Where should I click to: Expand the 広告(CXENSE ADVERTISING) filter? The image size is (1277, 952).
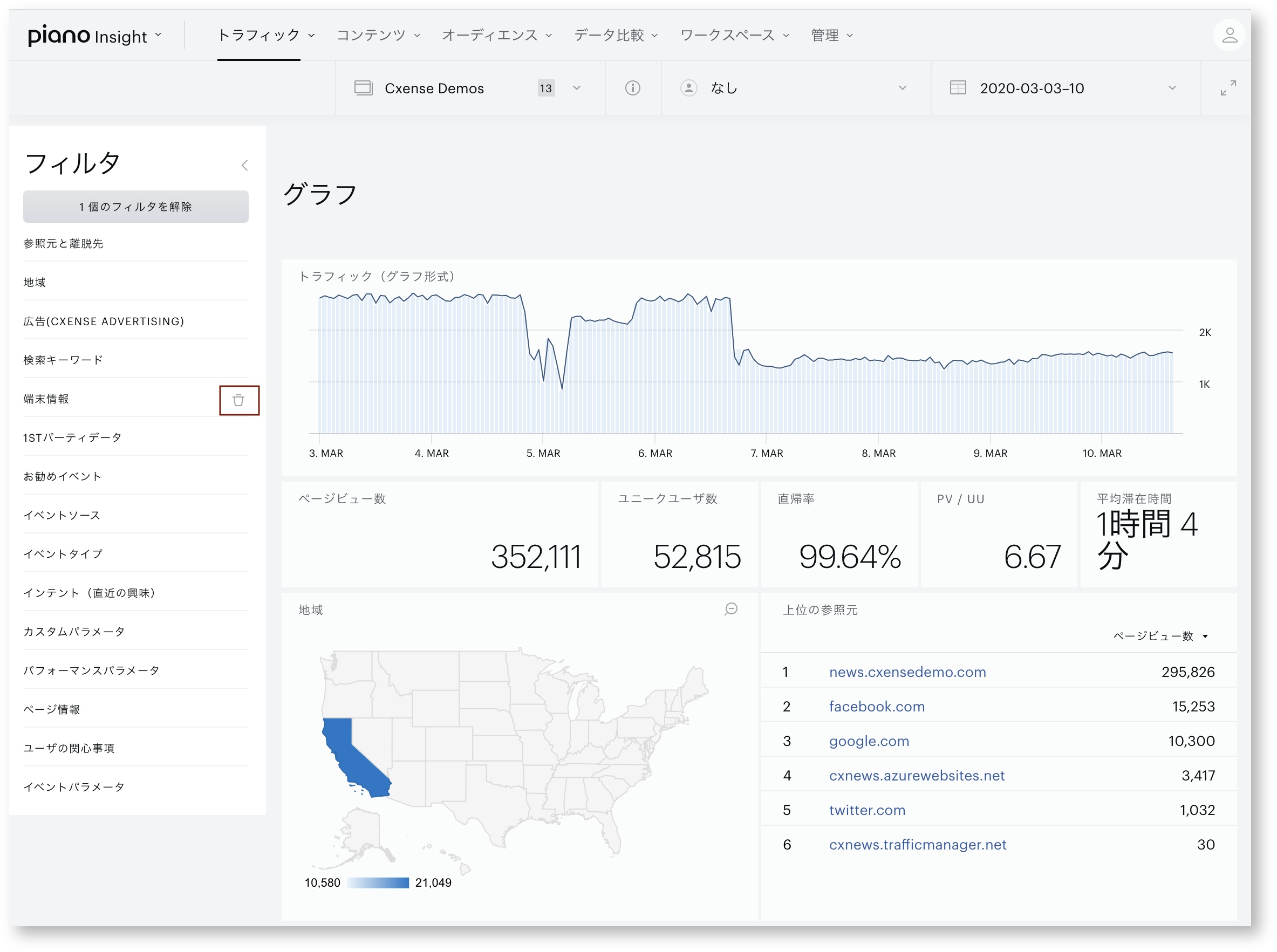coord(135,321)
